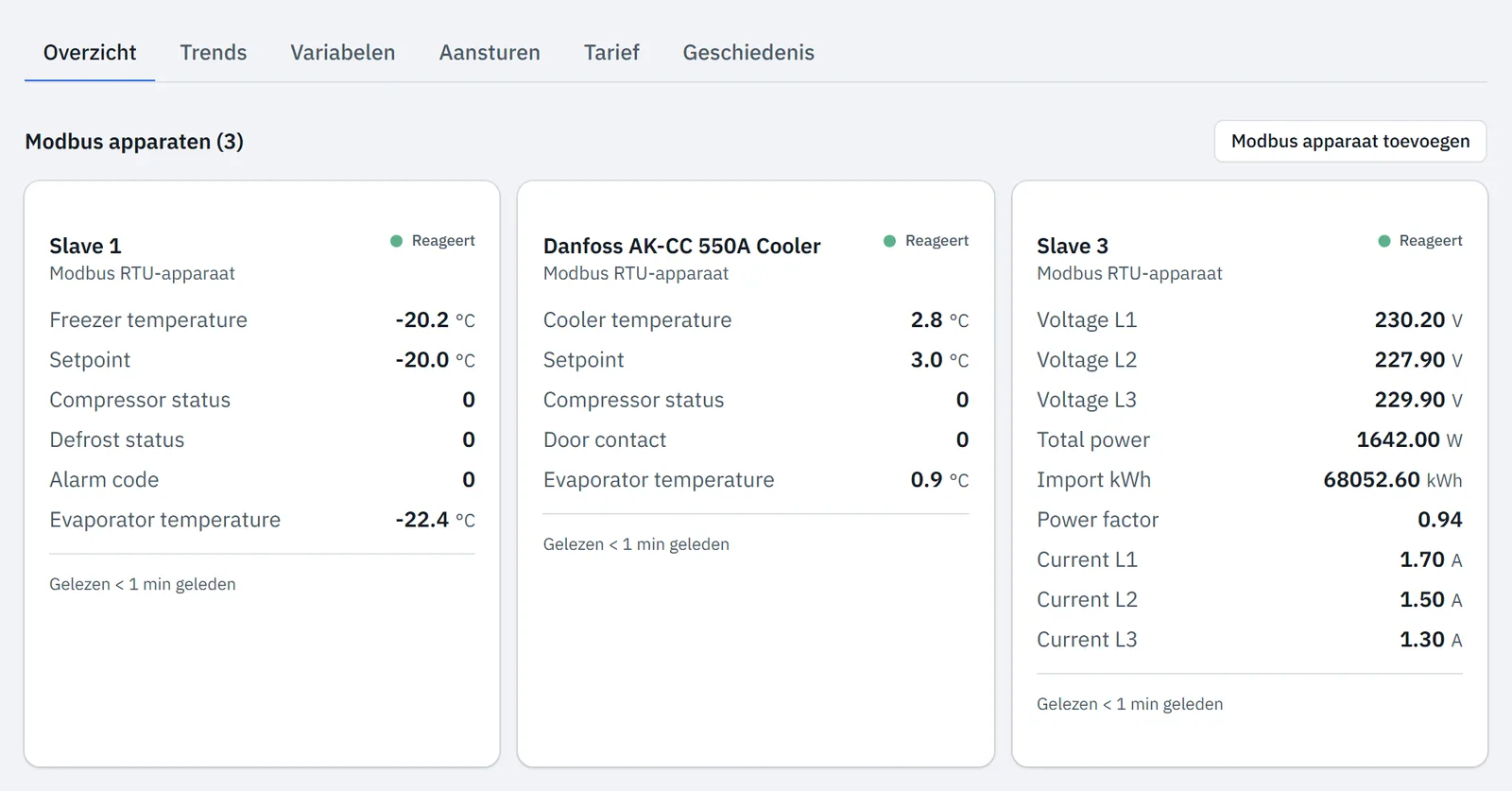Image resolution: width=1512 pixels, height=791 pixels.
Task: Click the 0.9 °C evaporator value
Action: tap(939, 480)
